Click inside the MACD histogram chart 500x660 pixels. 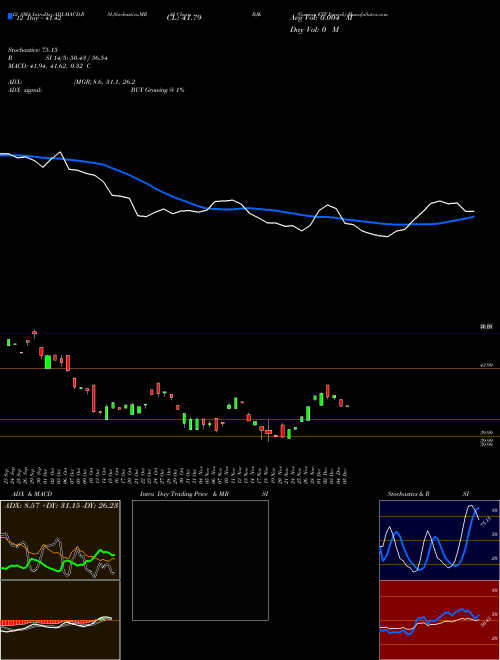[60, 620]
